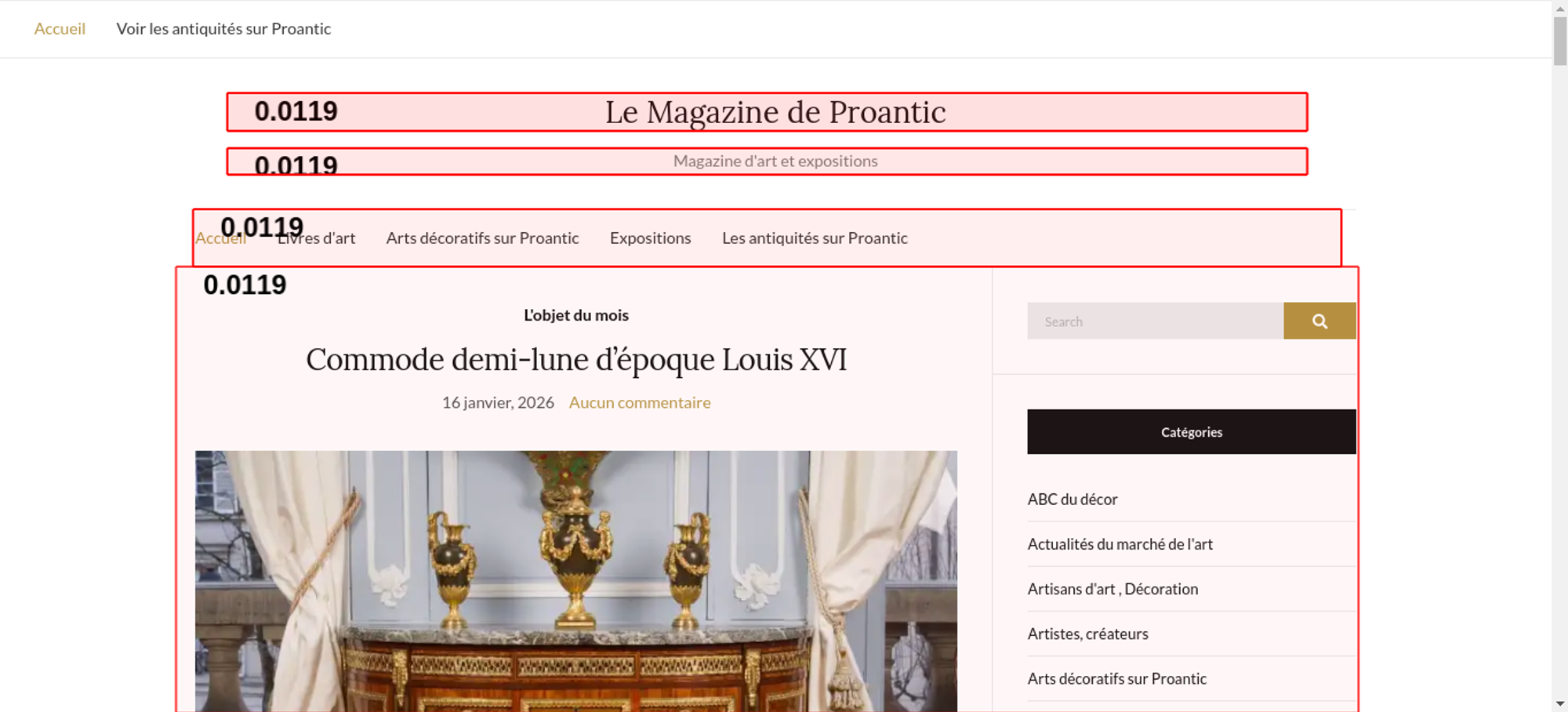This screenshot has height=712, width=1568.
Task: Click the scrollbar down arrow
Action: (x=1560, y=703)
